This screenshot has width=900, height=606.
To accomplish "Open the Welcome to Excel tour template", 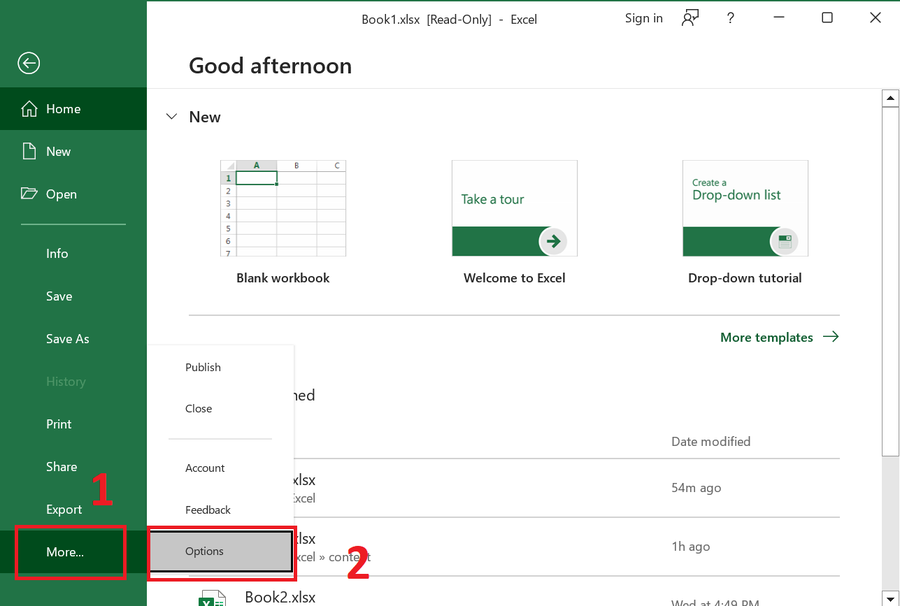I will [x=514, y=208].
